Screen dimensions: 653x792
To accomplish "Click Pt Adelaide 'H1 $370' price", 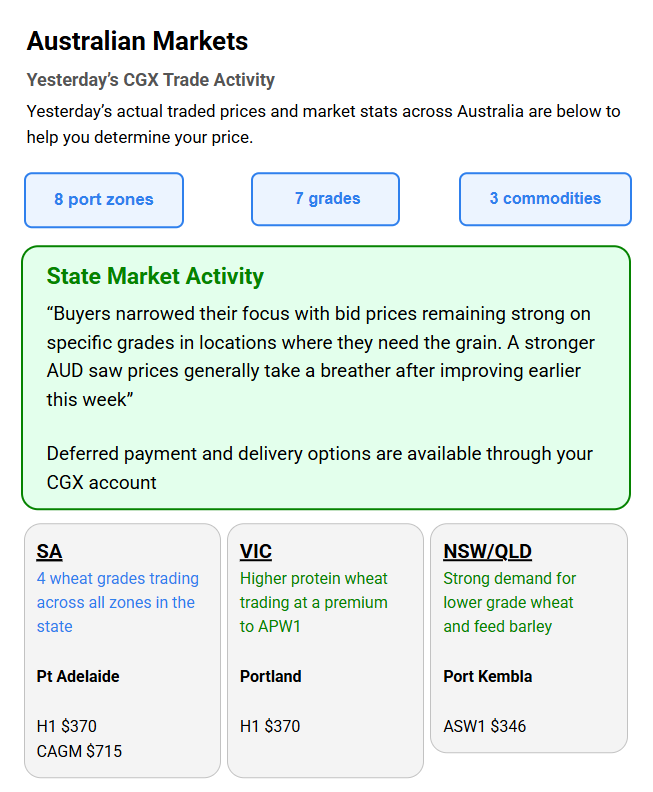I will [67, 726].
